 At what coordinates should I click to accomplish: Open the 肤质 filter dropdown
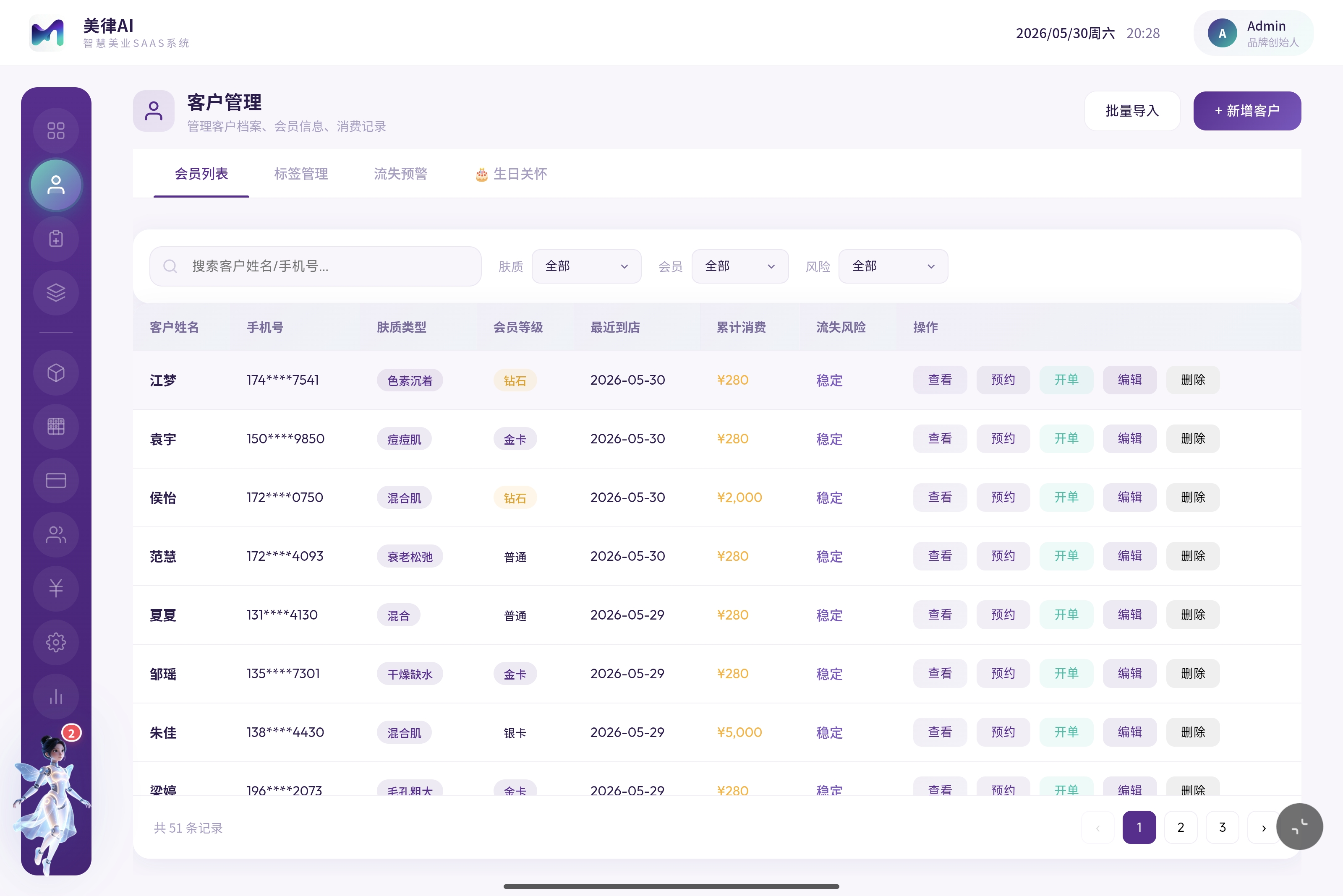click(x=587, y=266)
